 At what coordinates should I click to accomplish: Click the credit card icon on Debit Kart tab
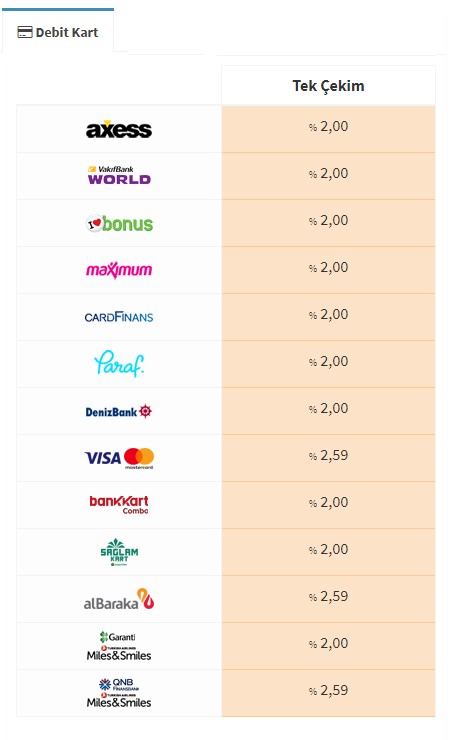click(25, 32)
